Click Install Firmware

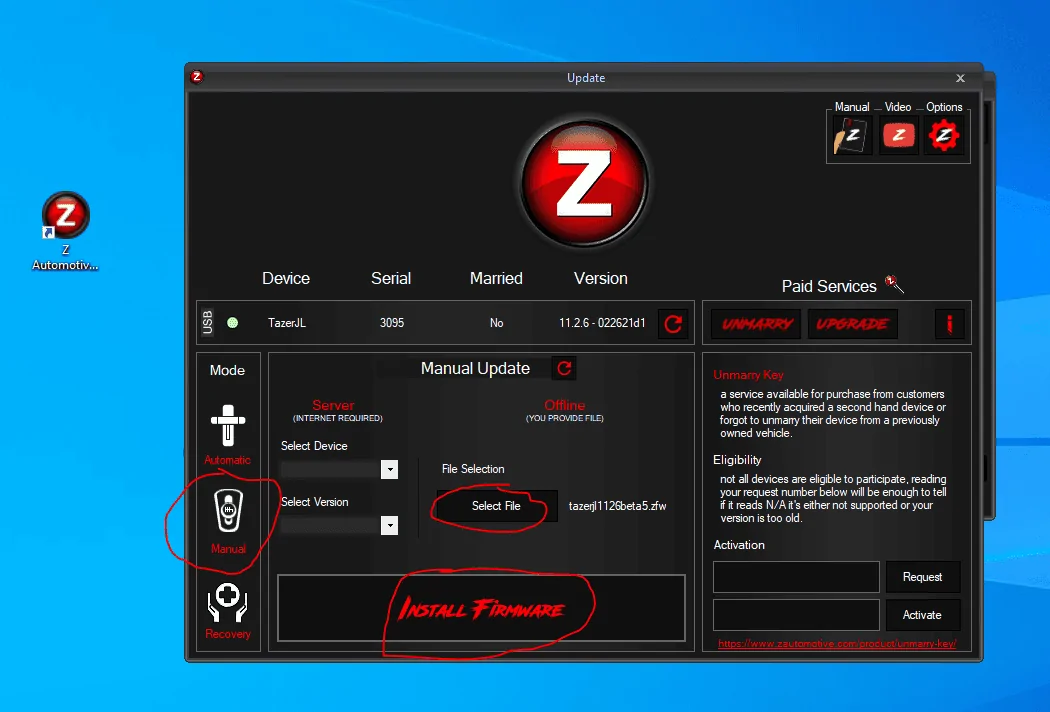point(481,608)
